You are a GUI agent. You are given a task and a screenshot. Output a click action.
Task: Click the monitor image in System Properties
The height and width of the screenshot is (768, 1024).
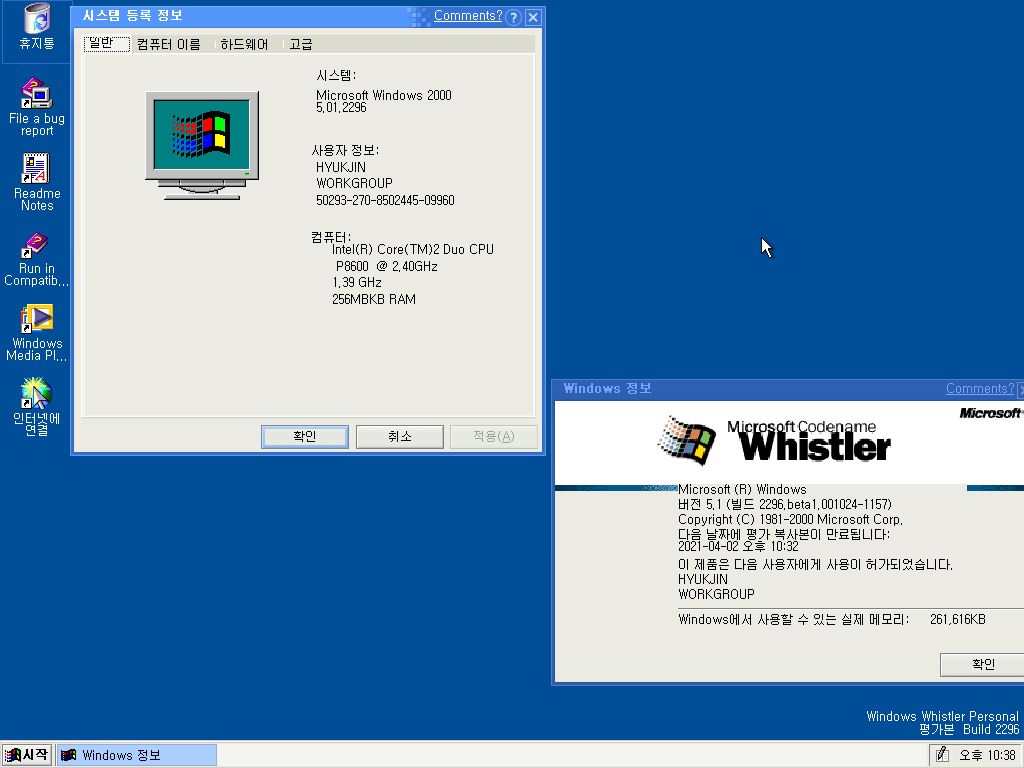click(202, 146)
